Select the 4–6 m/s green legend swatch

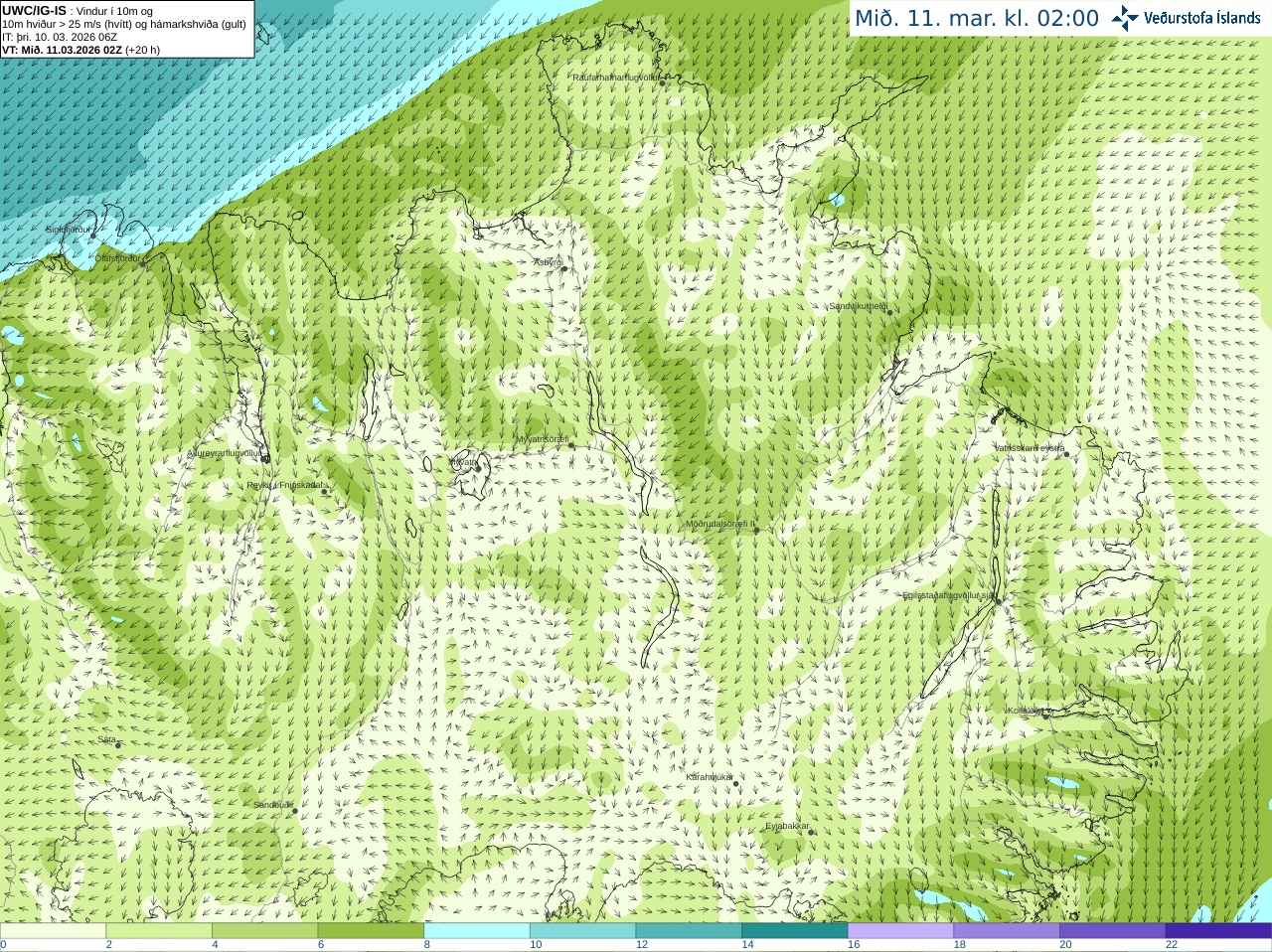tap(264, 931)
